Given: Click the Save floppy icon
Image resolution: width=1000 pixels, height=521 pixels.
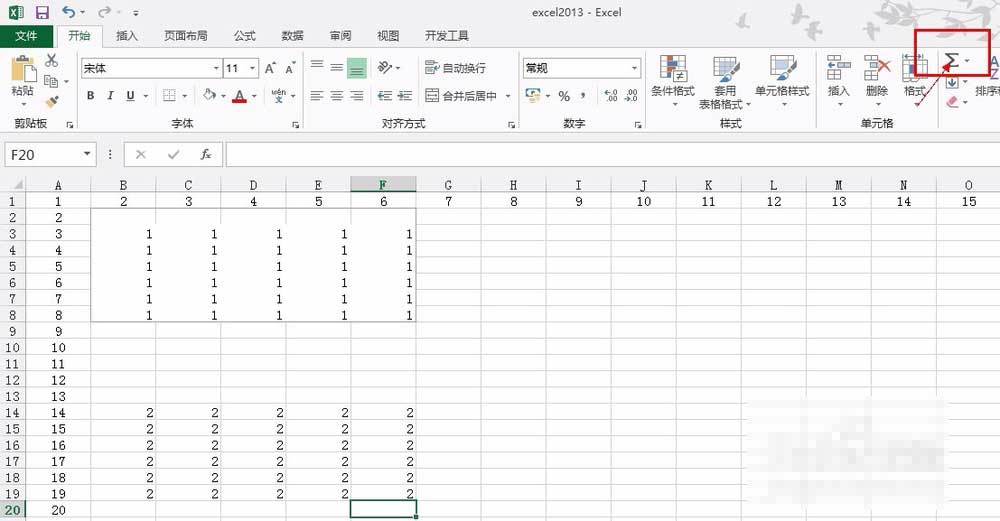Looking at the screenshot, I should (42, 12).
